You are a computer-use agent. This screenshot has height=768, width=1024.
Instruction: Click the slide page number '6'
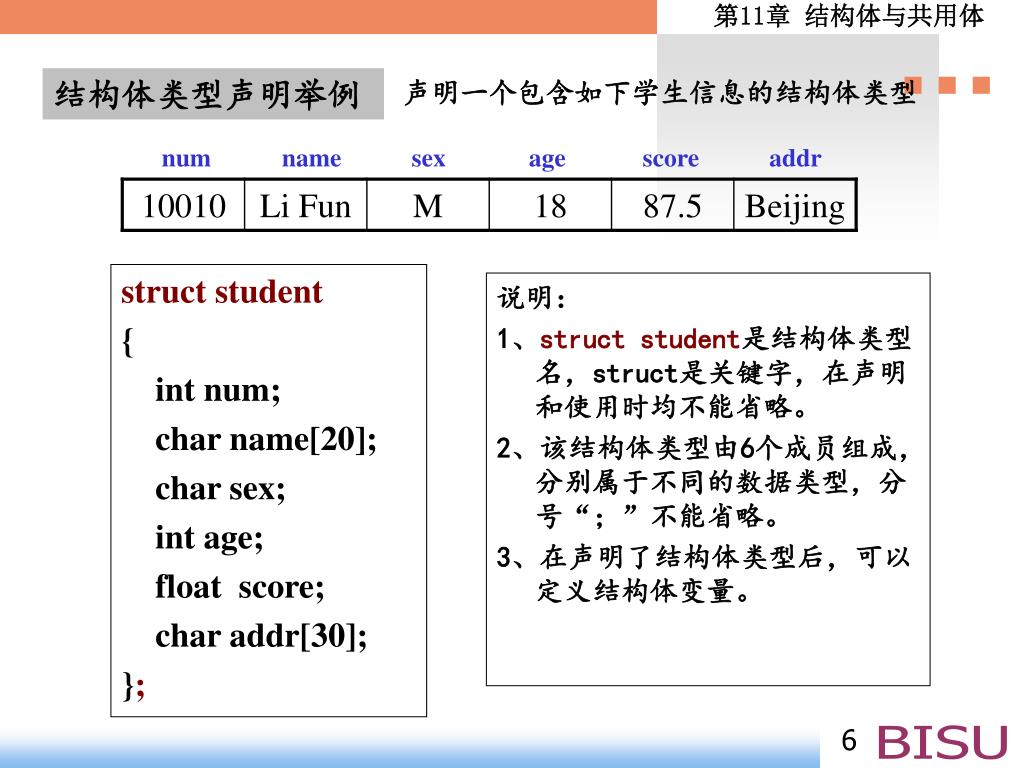[x=849, y=741]
